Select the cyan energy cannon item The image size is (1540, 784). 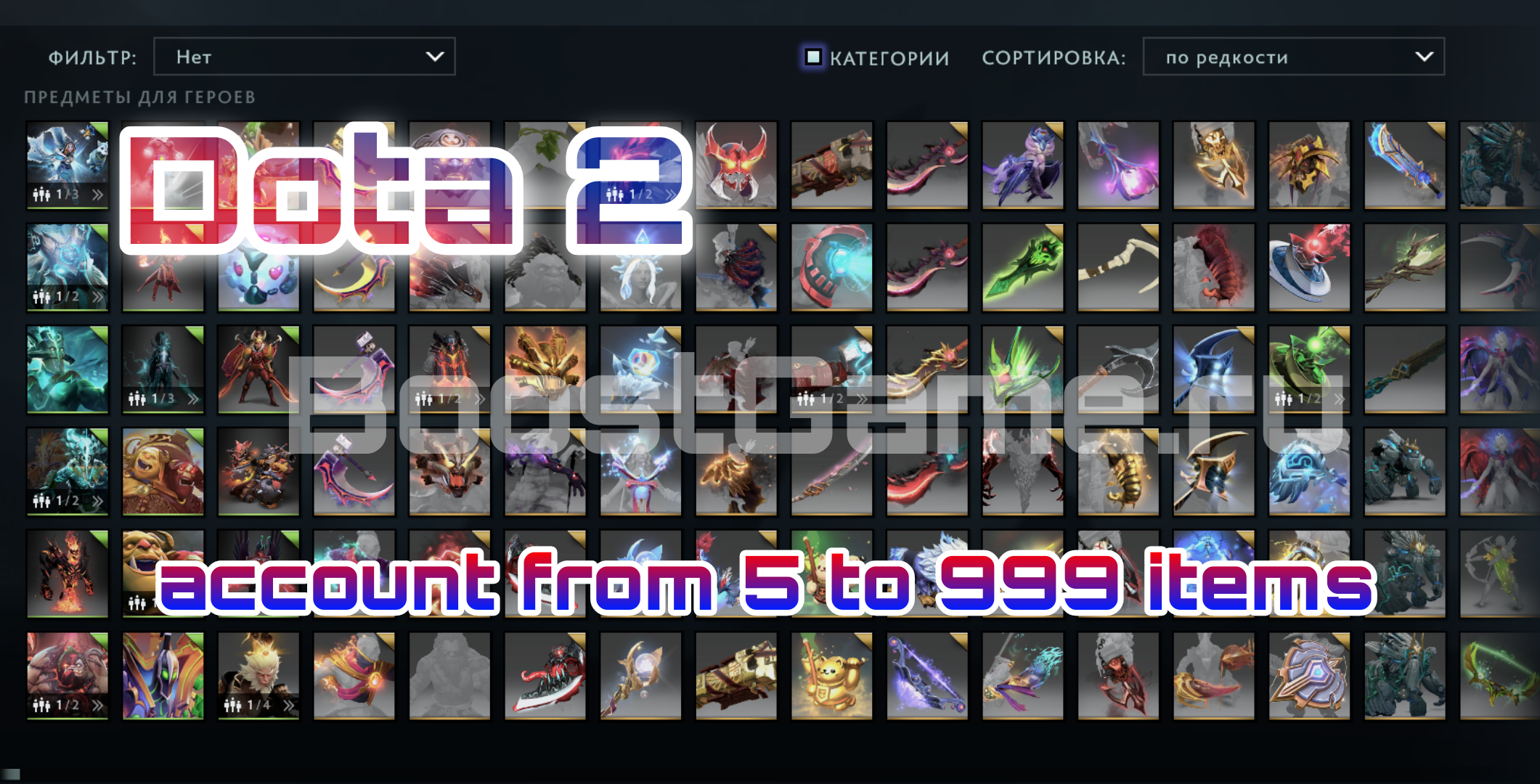click(x=832, y=267)
